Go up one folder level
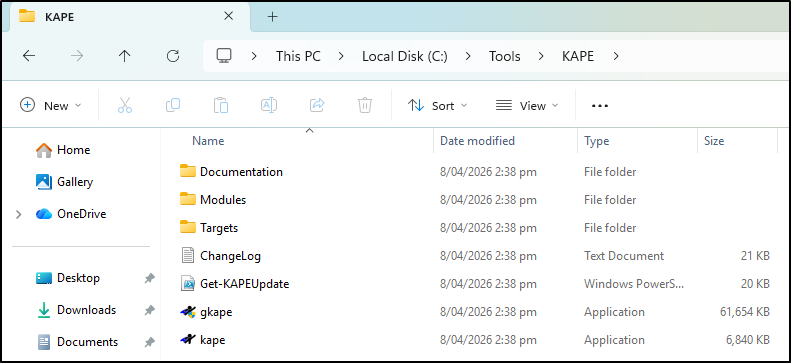This screenshot has height=363, width=791. (x=125, y=56)
